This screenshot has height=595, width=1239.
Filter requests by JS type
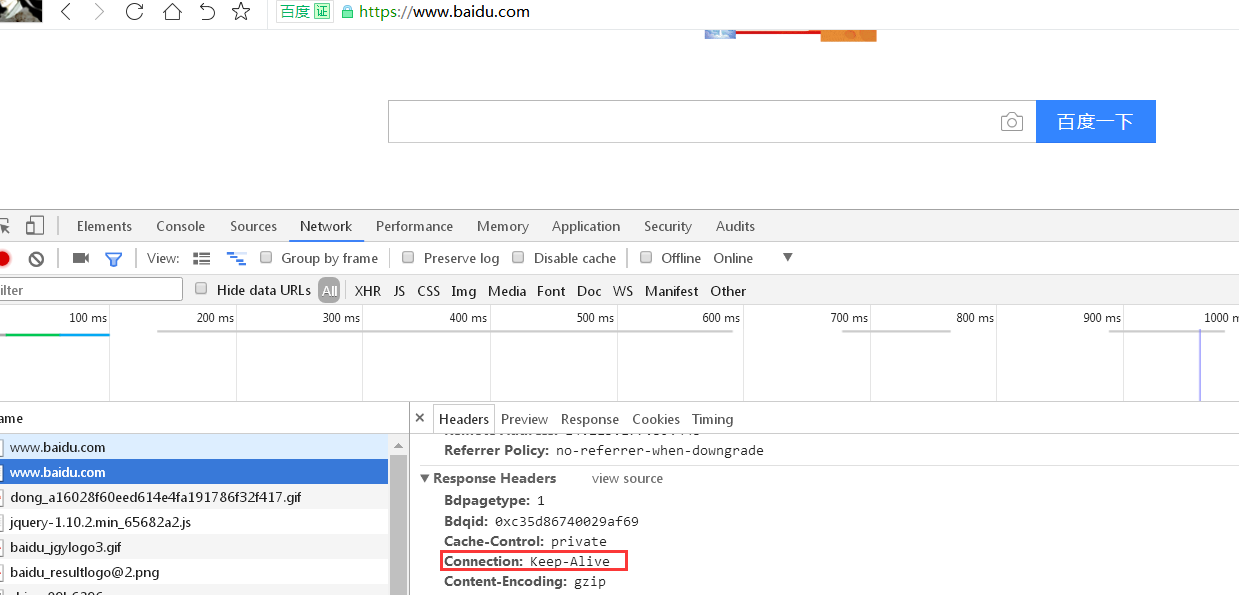tap(399, 291)
